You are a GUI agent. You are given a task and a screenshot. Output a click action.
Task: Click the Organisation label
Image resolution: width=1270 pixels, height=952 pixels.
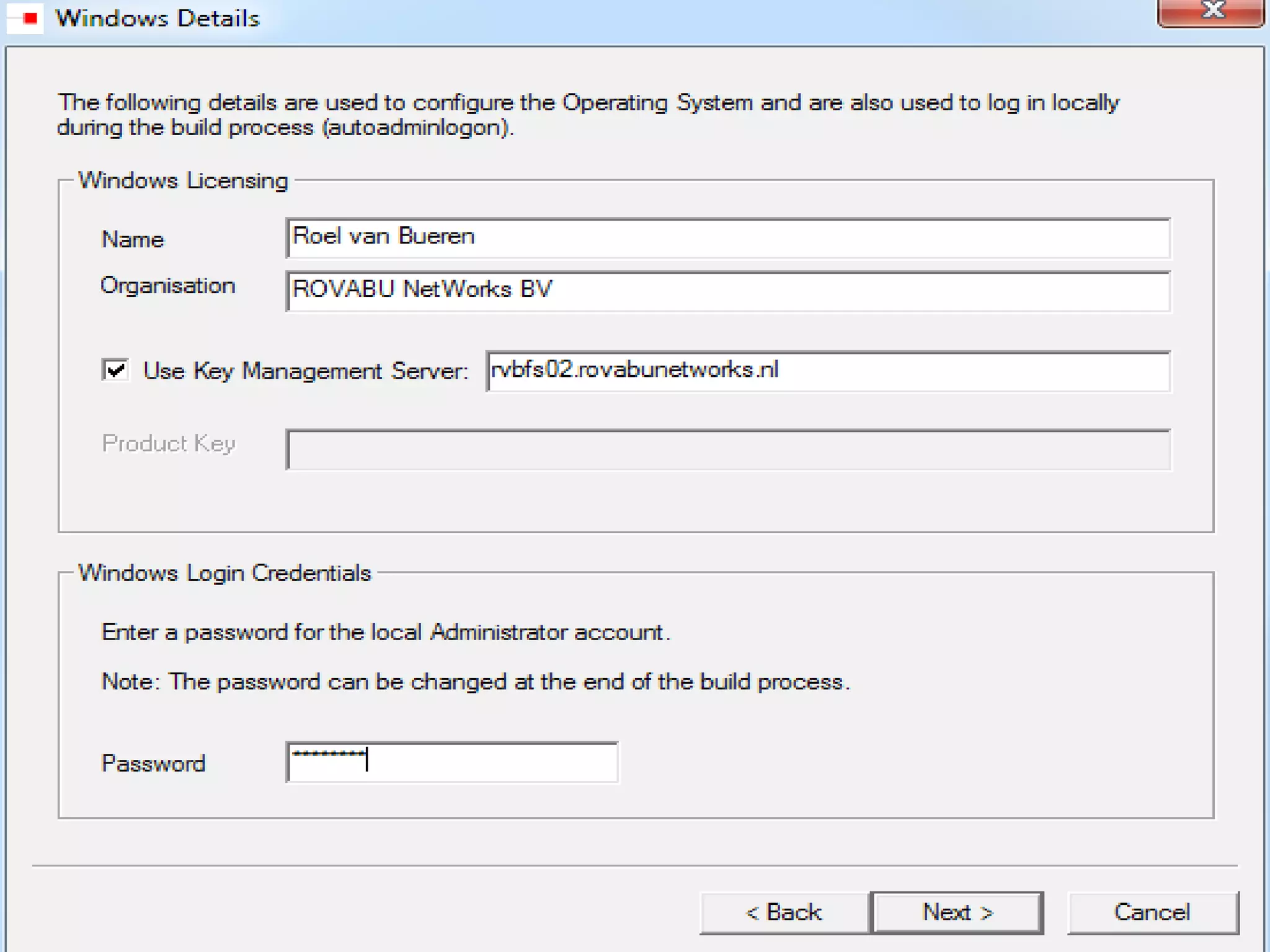(168, 286)
